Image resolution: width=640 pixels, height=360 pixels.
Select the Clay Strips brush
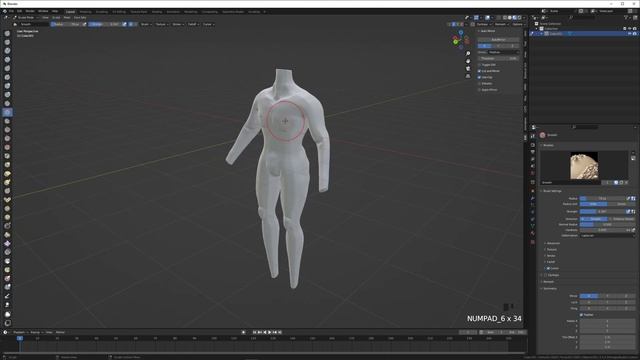tap(7, 60)
